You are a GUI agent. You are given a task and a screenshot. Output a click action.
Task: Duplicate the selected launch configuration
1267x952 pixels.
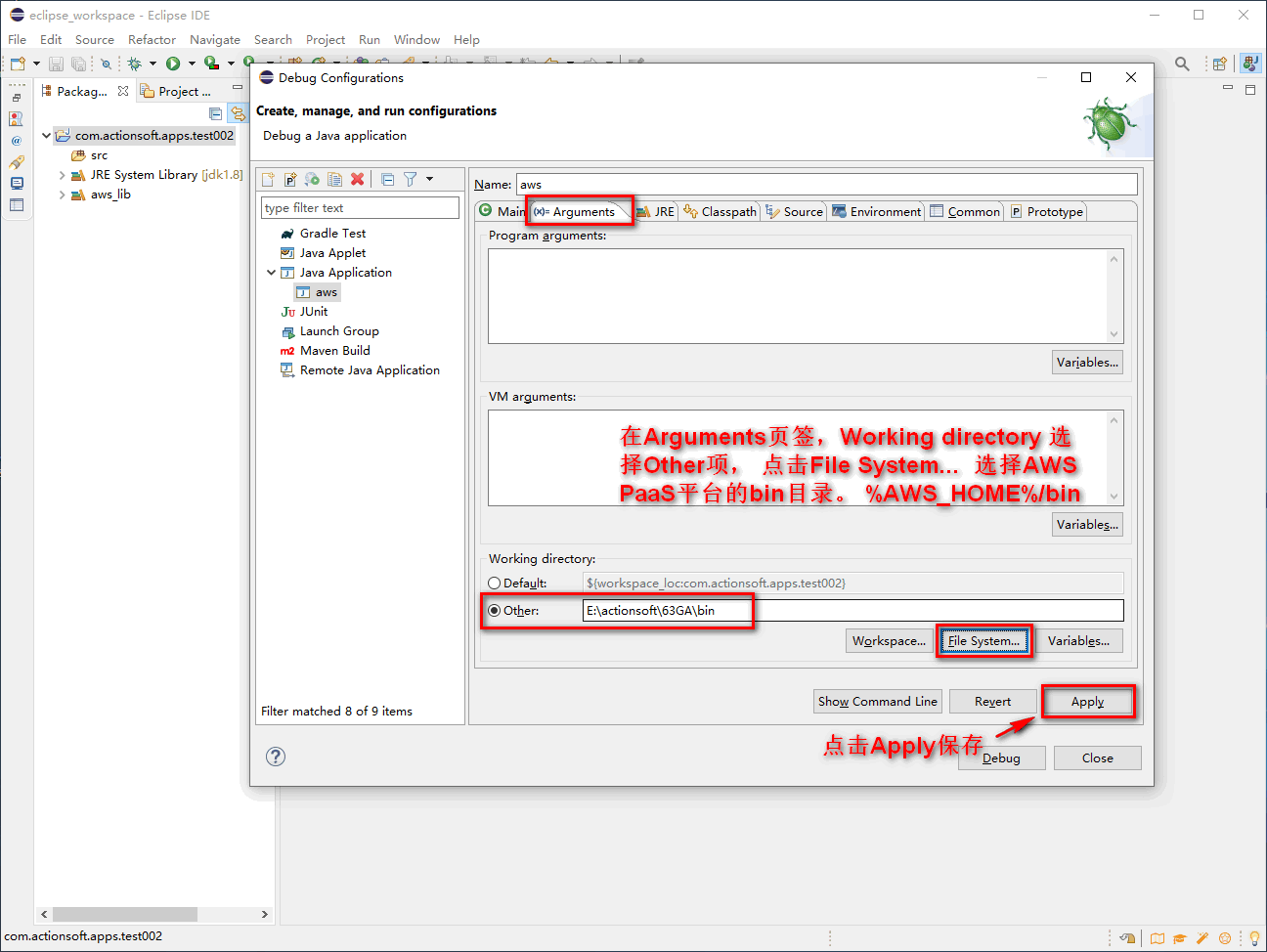coord(334,180)
